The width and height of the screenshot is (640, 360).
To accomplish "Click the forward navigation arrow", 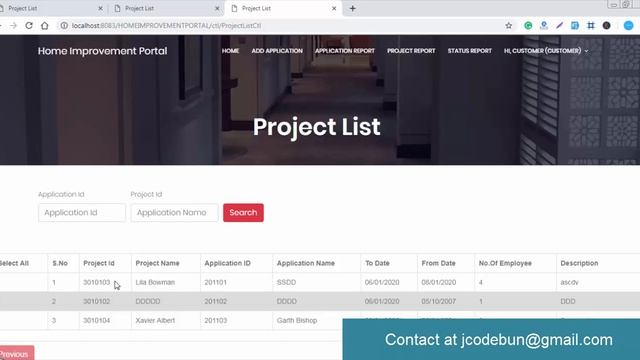I will (13, 25).
